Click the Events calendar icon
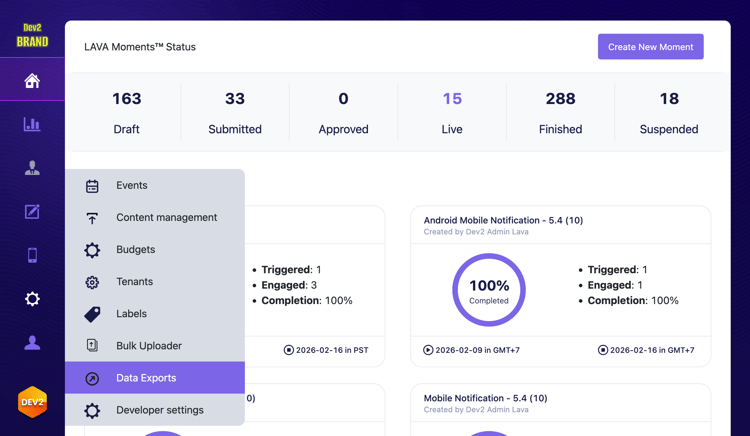 (92, 185)
